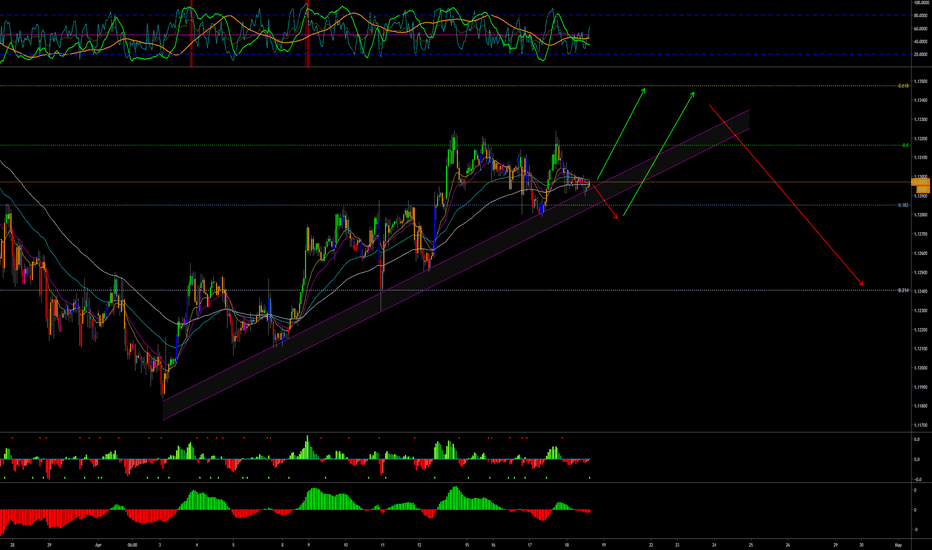Click the 15 date label on time axis
Screen dimensions: 932x550
pos(467,545)
